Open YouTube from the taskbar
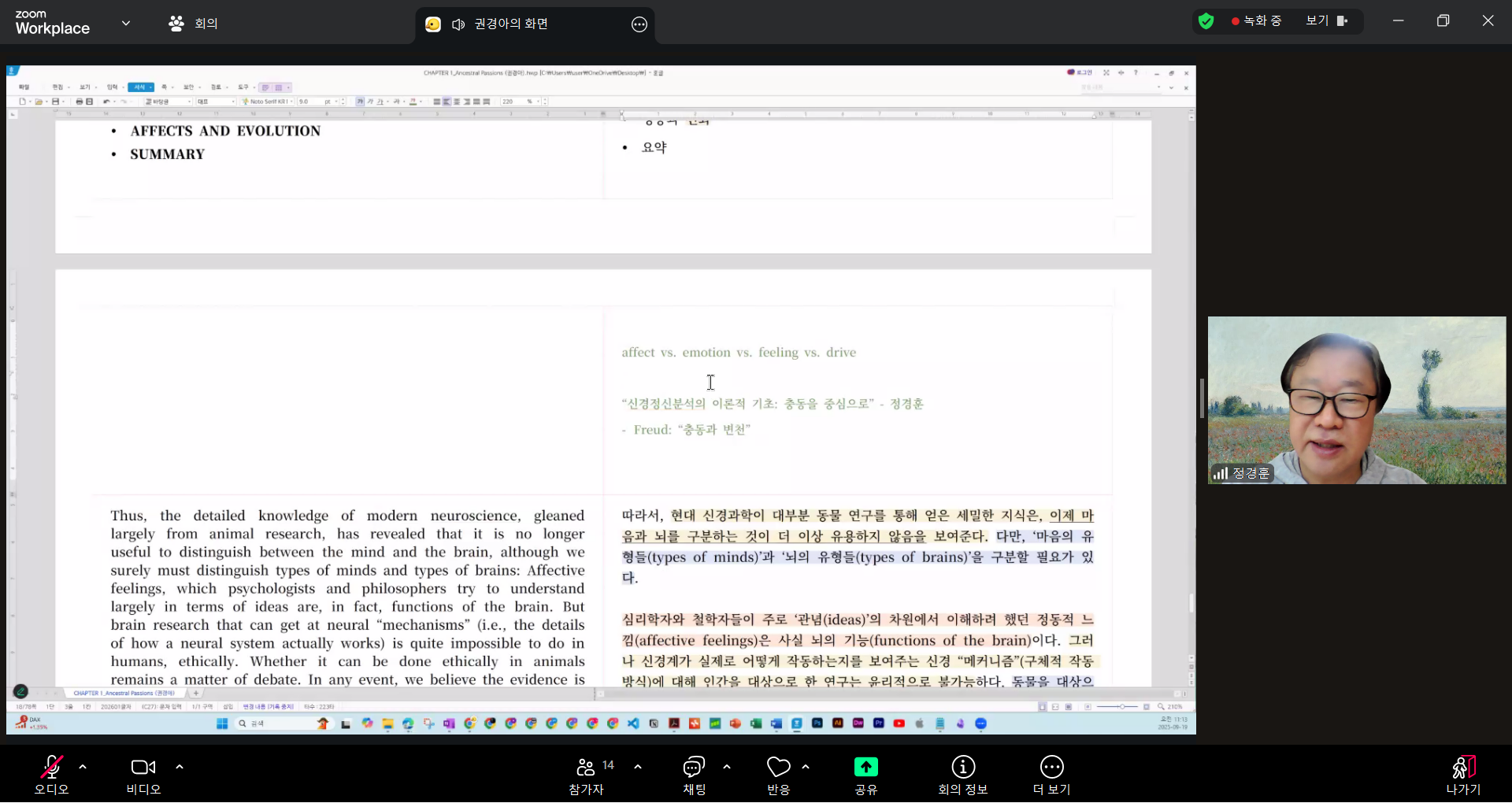The width and height of the screenshot is (1512, 803). [x=899, y=723]
